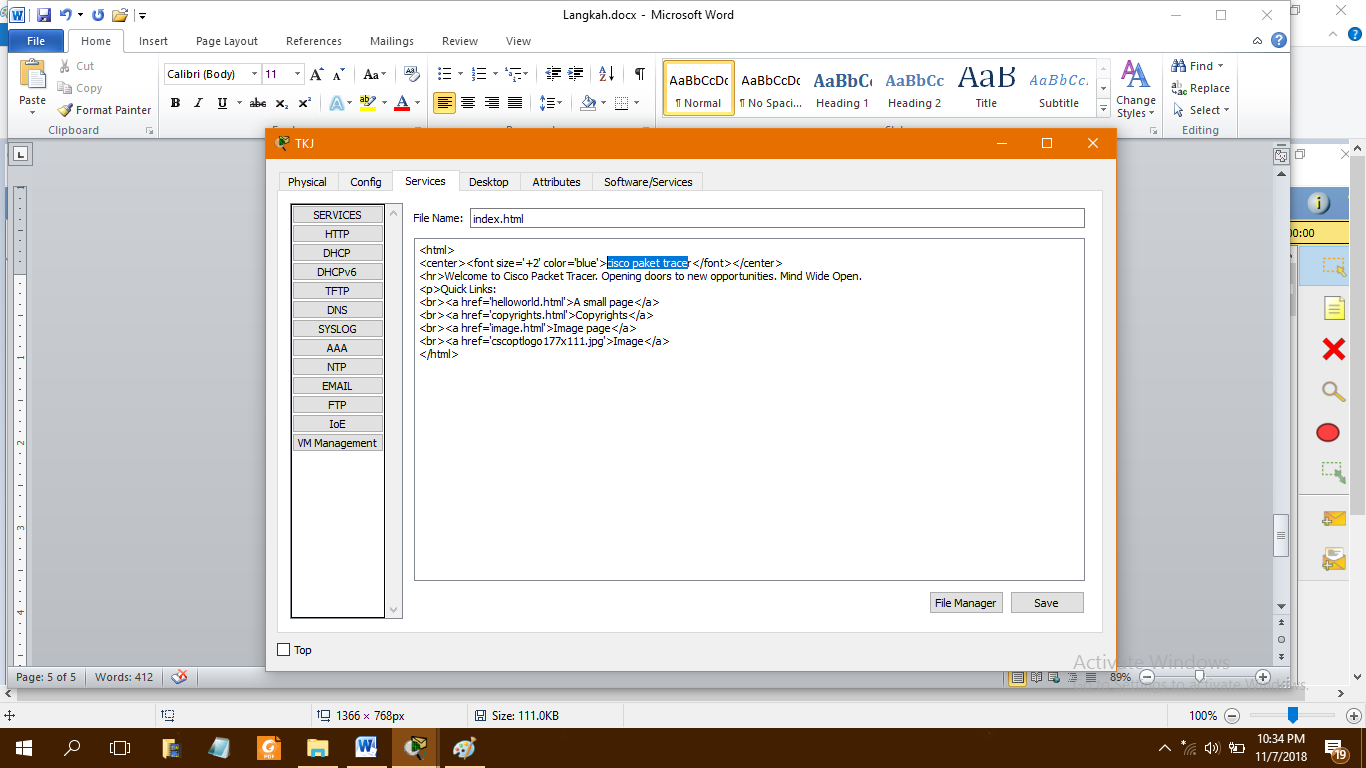Open the Change Styles dropdown
The height and width of the screenshot is (768, 1366).
(1135, 89)
